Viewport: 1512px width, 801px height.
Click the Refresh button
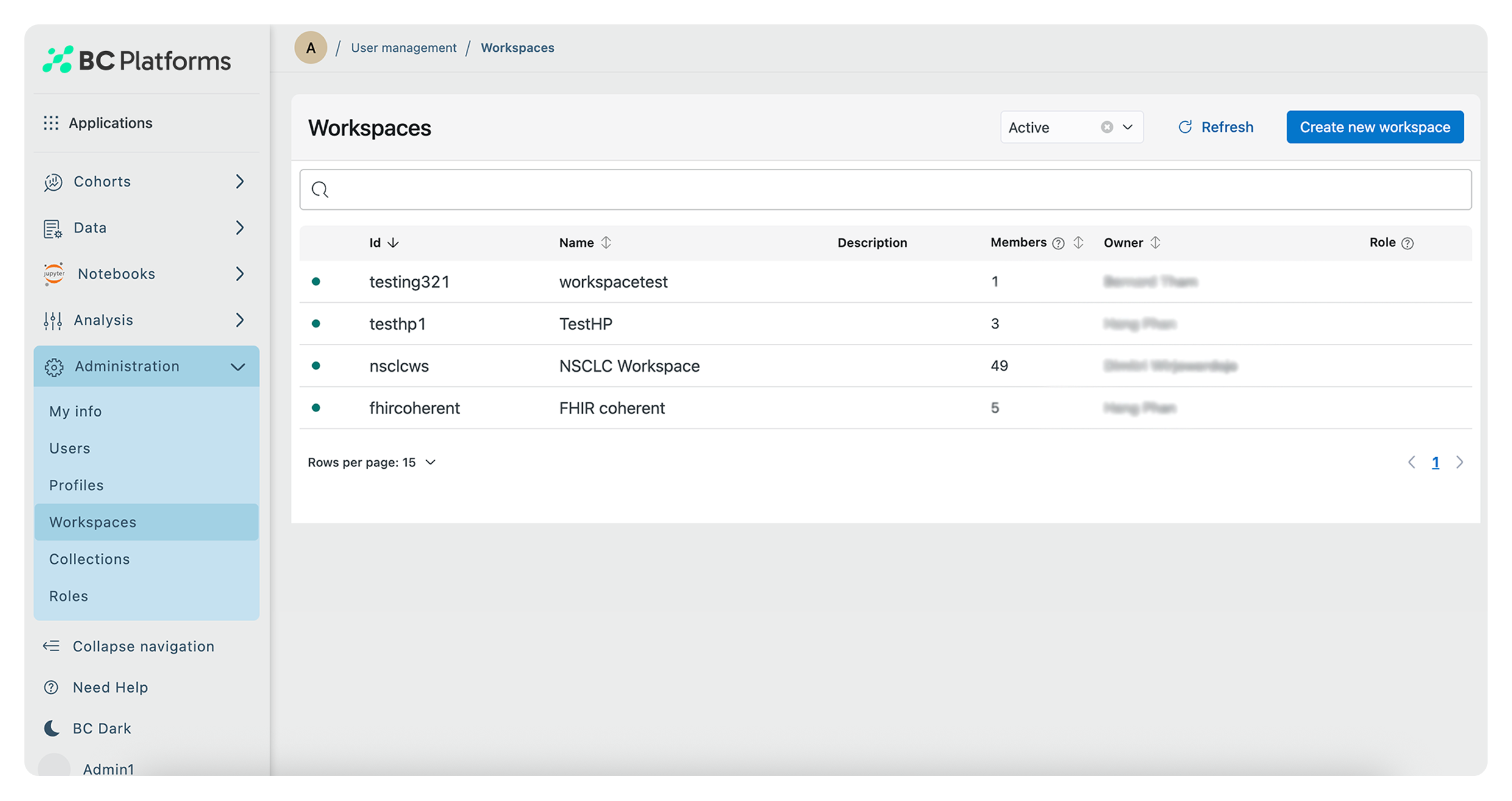tap(1216, 127)
